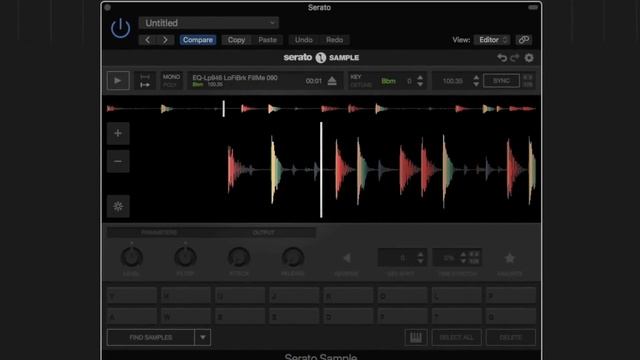The height and width of the screenshot is (360, 640).
Task: Click the overview waveform playhead marker
Action: 223,109
